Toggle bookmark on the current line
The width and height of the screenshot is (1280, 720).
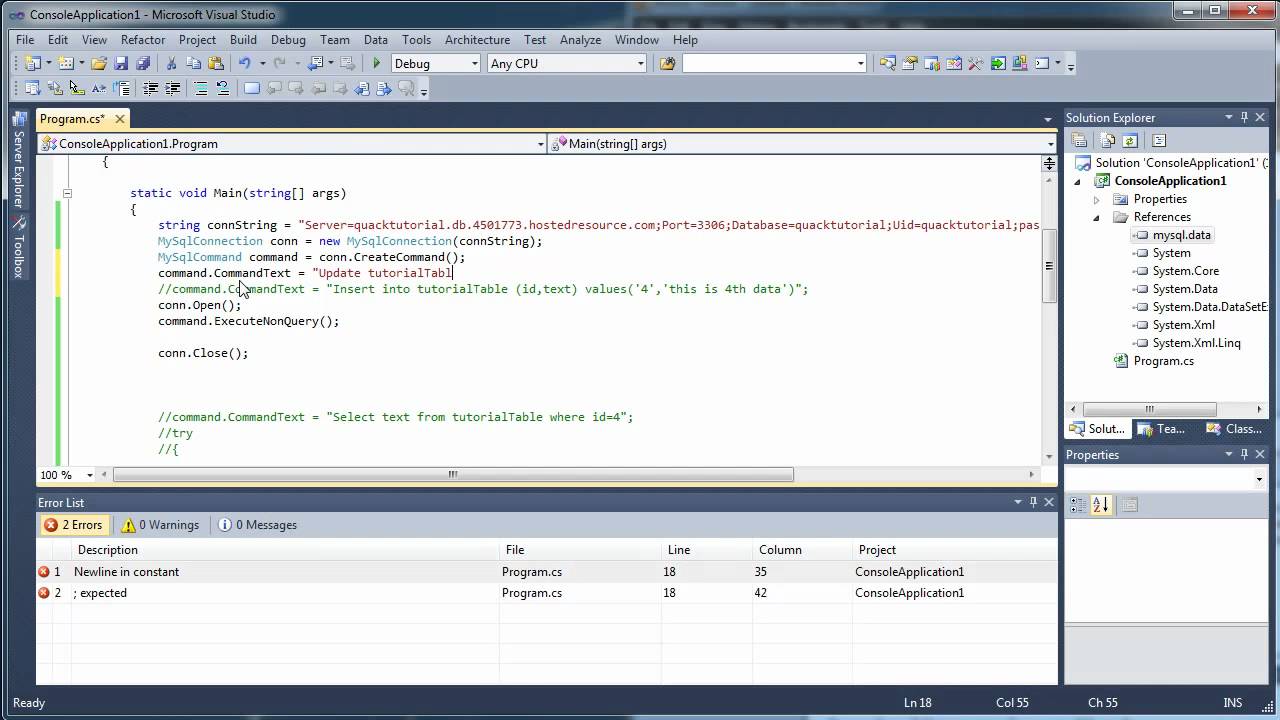251,88
